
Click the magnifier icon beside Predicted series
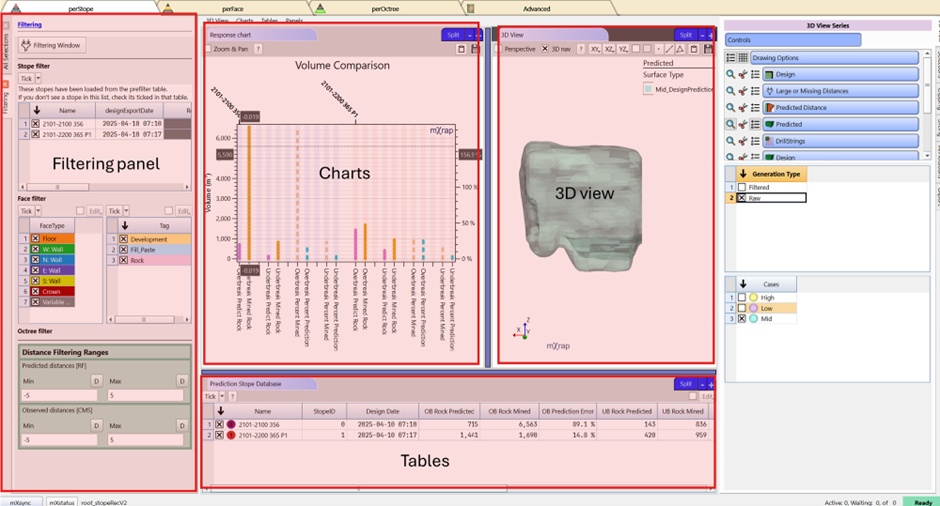click(730, 124)
